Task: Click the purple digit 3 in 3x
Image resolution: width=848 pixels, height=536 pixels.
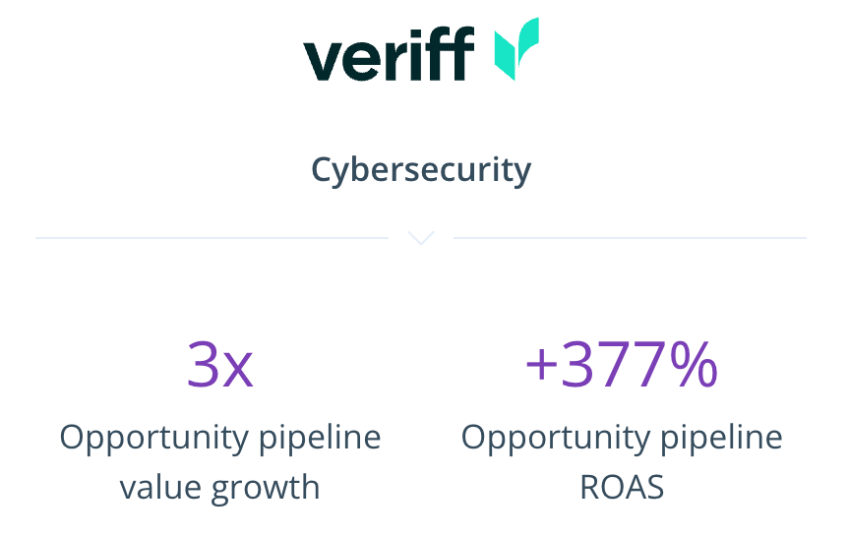Action: tap(203, 366)
